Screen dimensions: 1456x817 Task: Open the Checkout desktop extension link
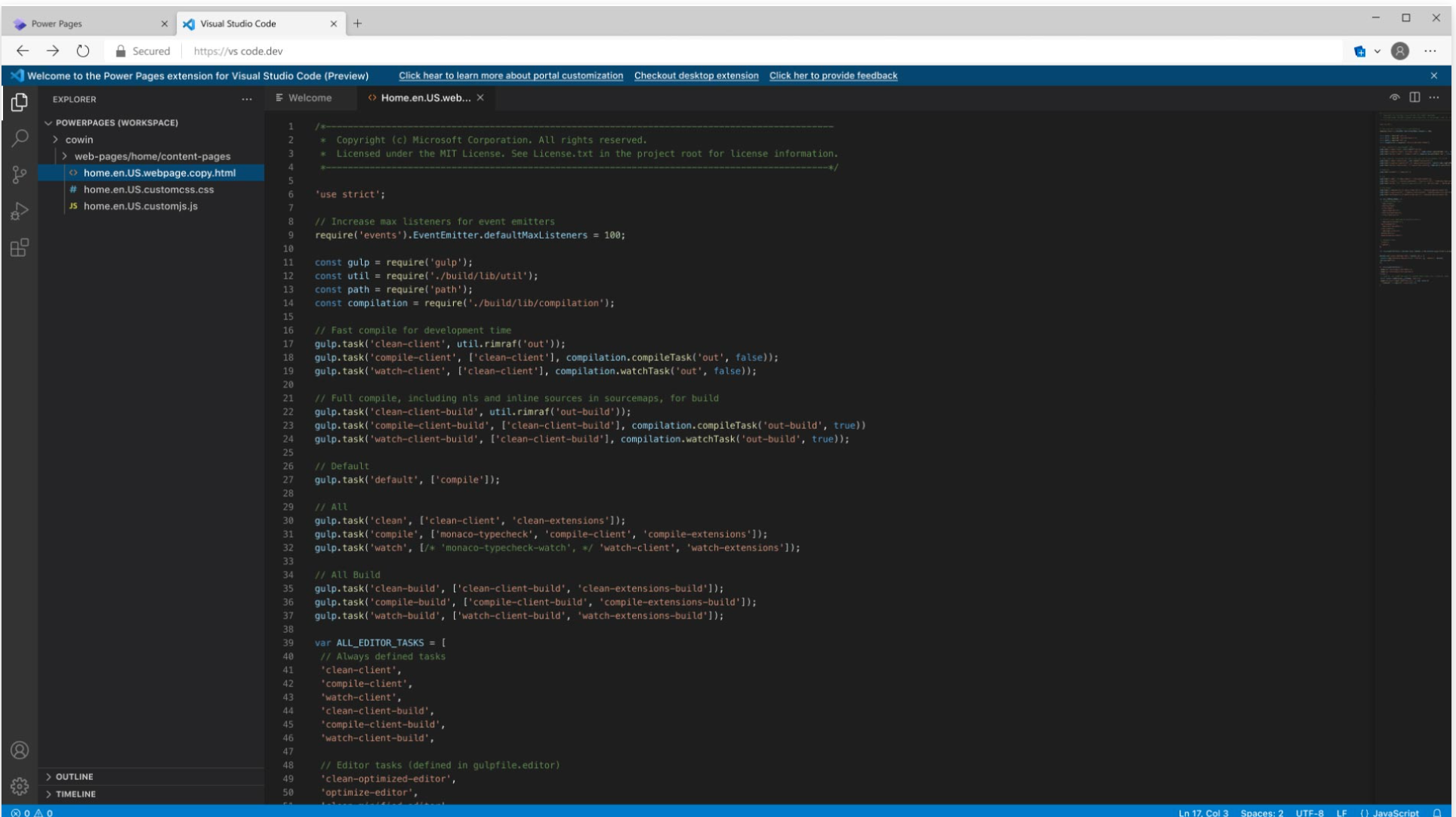point(696,76)
